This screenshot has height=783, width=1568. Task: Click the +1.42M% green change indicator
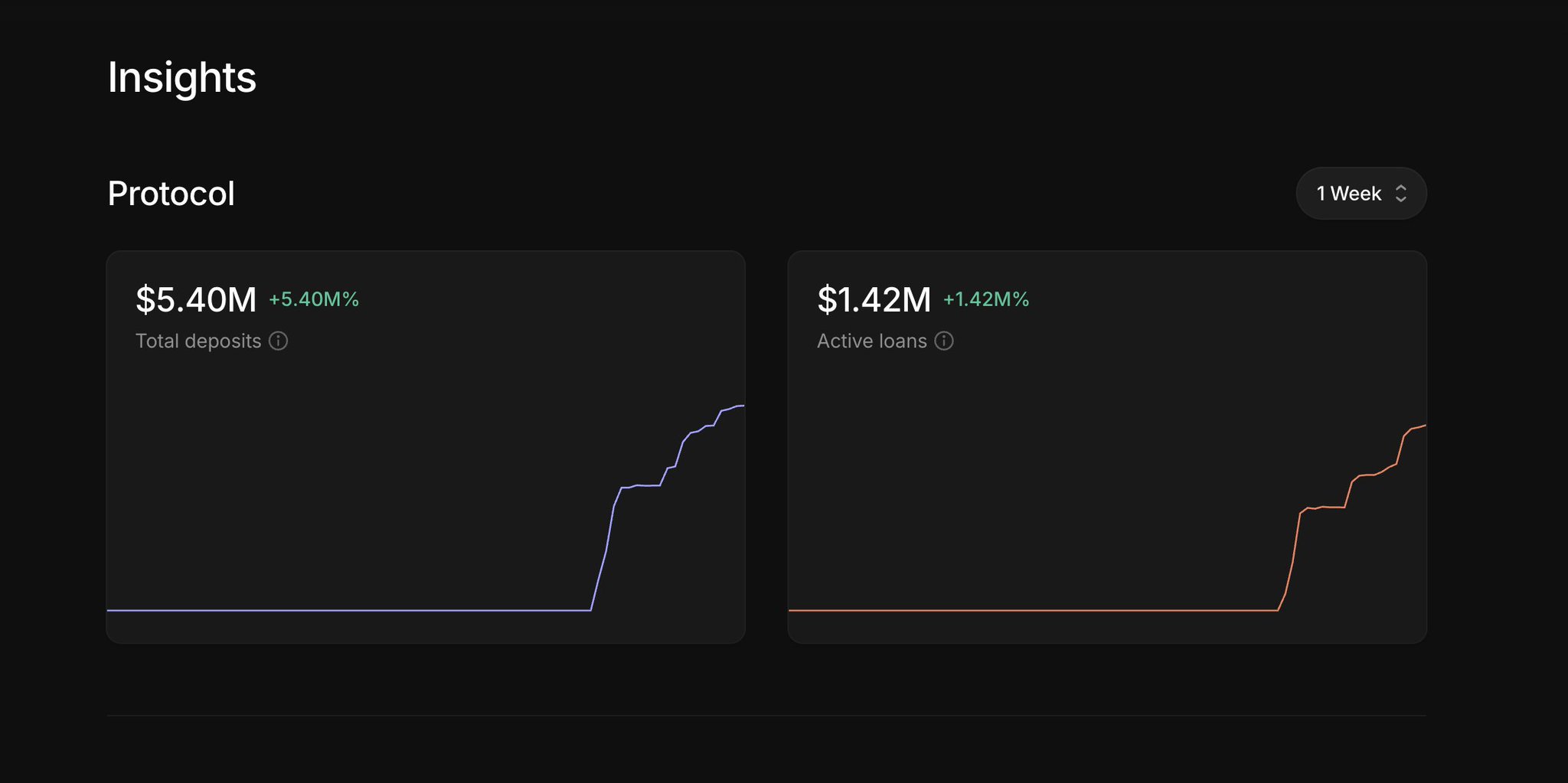tap(985, 299)
